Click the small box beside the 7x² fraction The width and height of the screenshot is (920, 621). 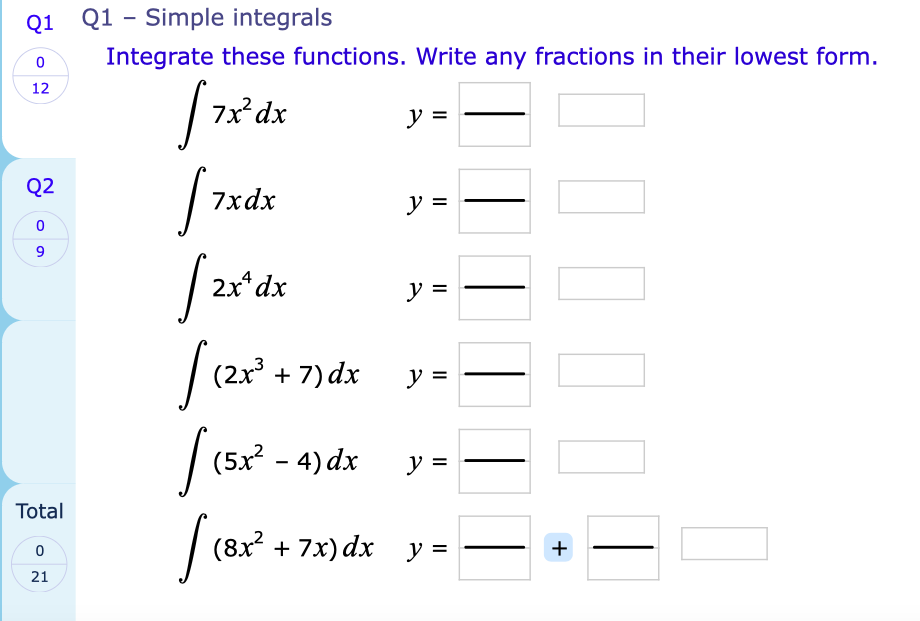pyautogui.click(x=601, y=110)
